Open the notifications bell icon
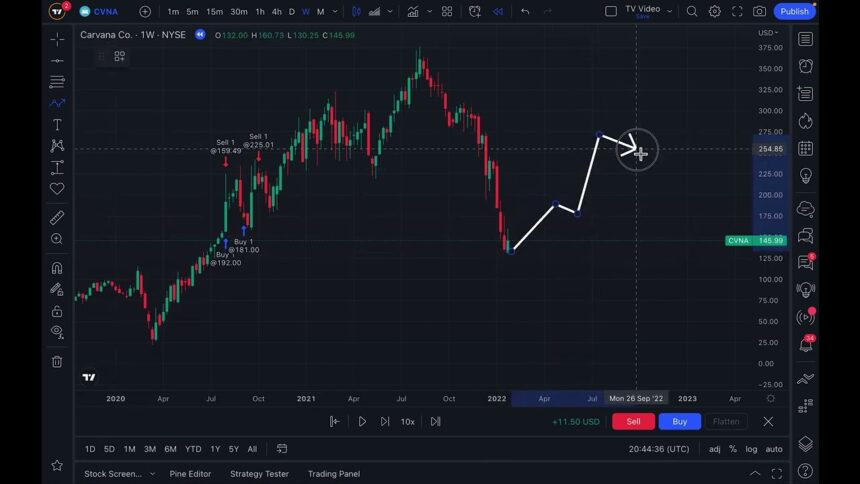The width and height of the screenshot is (860, 484). click(x=806, y=344)
